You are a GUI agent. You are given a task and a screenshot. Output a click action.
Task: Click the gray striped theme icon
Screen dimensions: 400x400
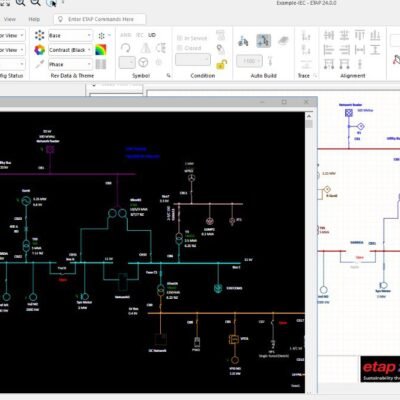pyautogui.click(x=101, y=64)
